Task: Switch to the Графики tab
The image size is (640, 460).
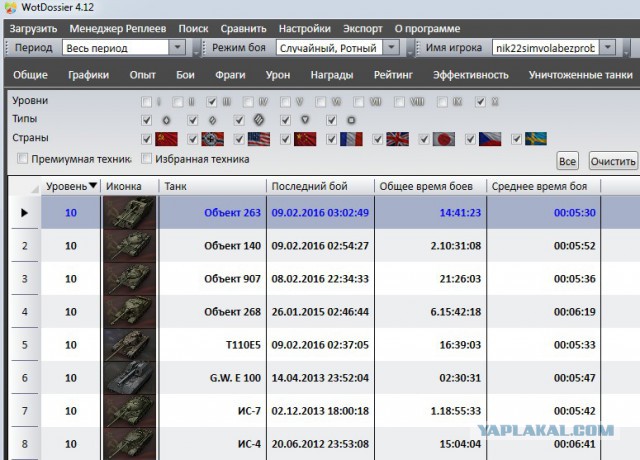Action: (89, 75)
